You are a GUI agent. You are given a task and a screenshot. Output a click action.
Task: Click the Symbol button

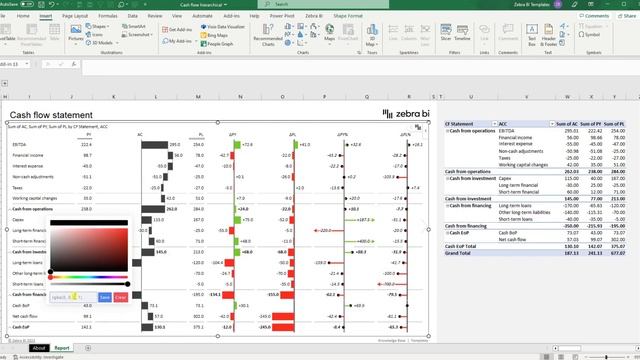click(x=589, y=35)
